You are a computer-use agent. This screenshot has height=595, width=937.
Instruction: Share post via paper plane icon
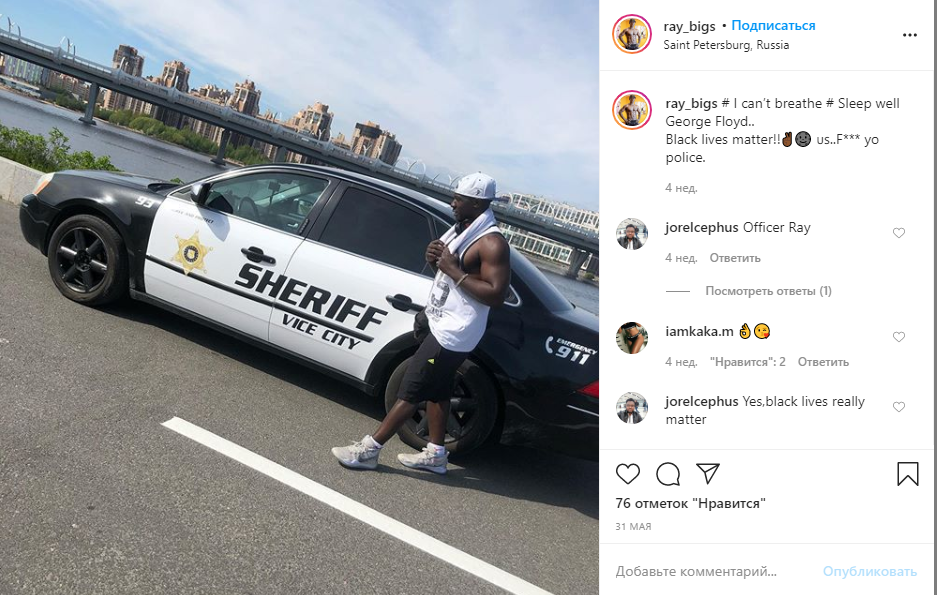[708, 474]
